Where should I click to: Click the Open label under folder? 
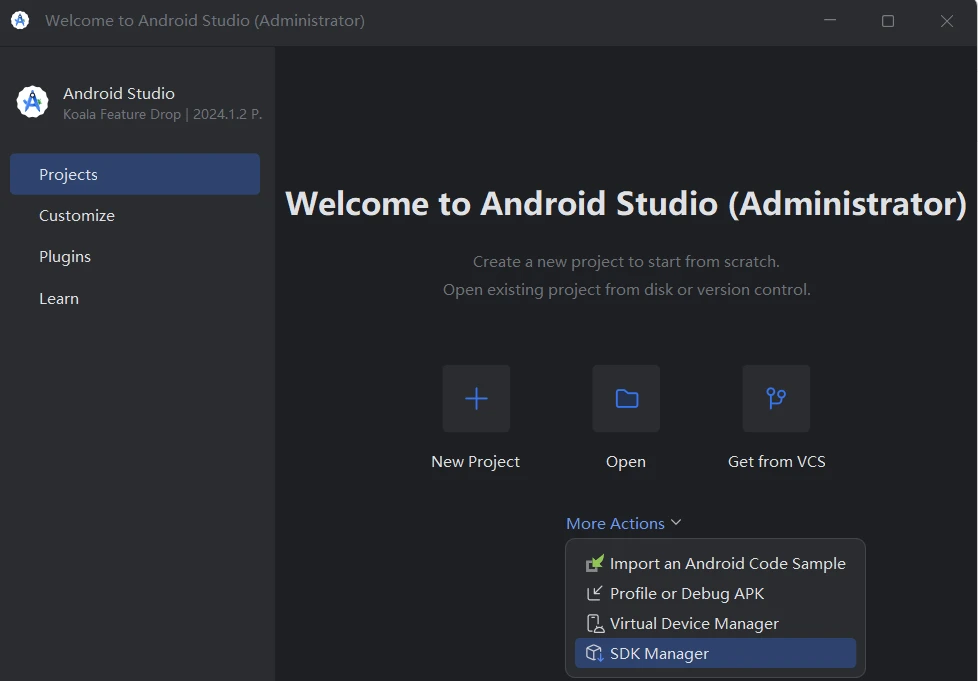[626, 462]
